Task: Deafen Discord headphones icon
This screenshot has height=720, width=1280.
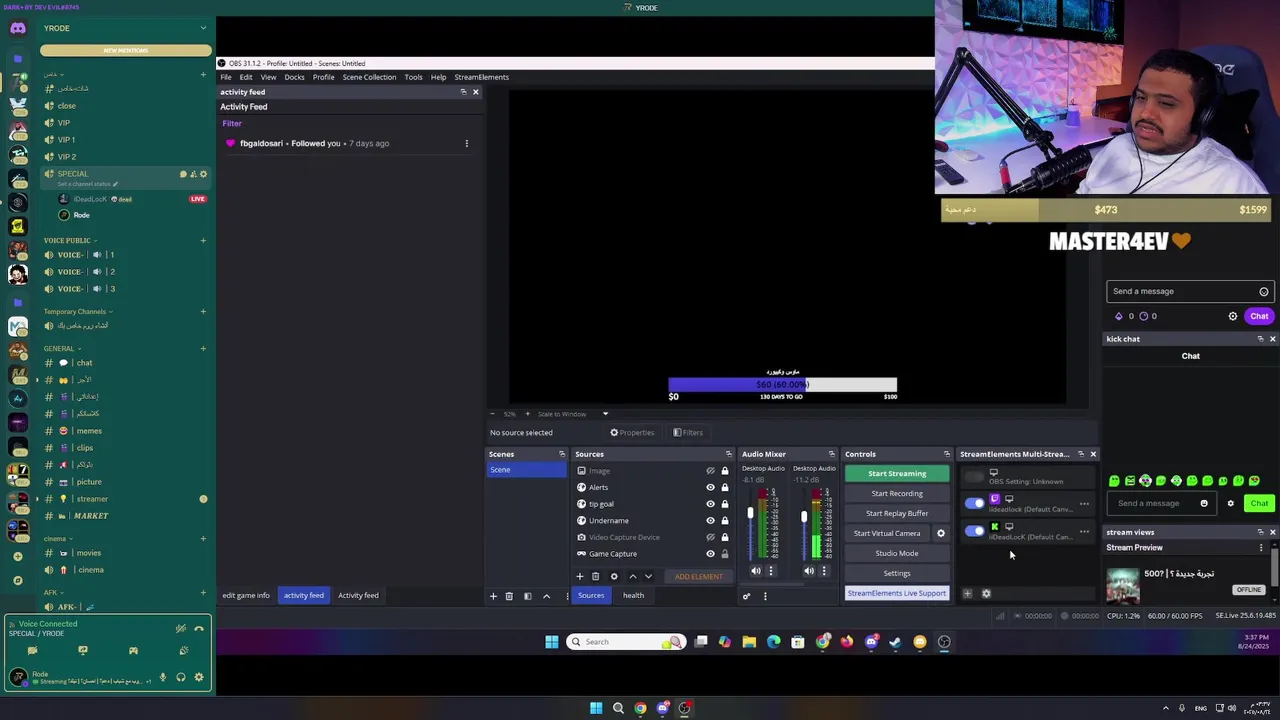Action: [181, 677]
